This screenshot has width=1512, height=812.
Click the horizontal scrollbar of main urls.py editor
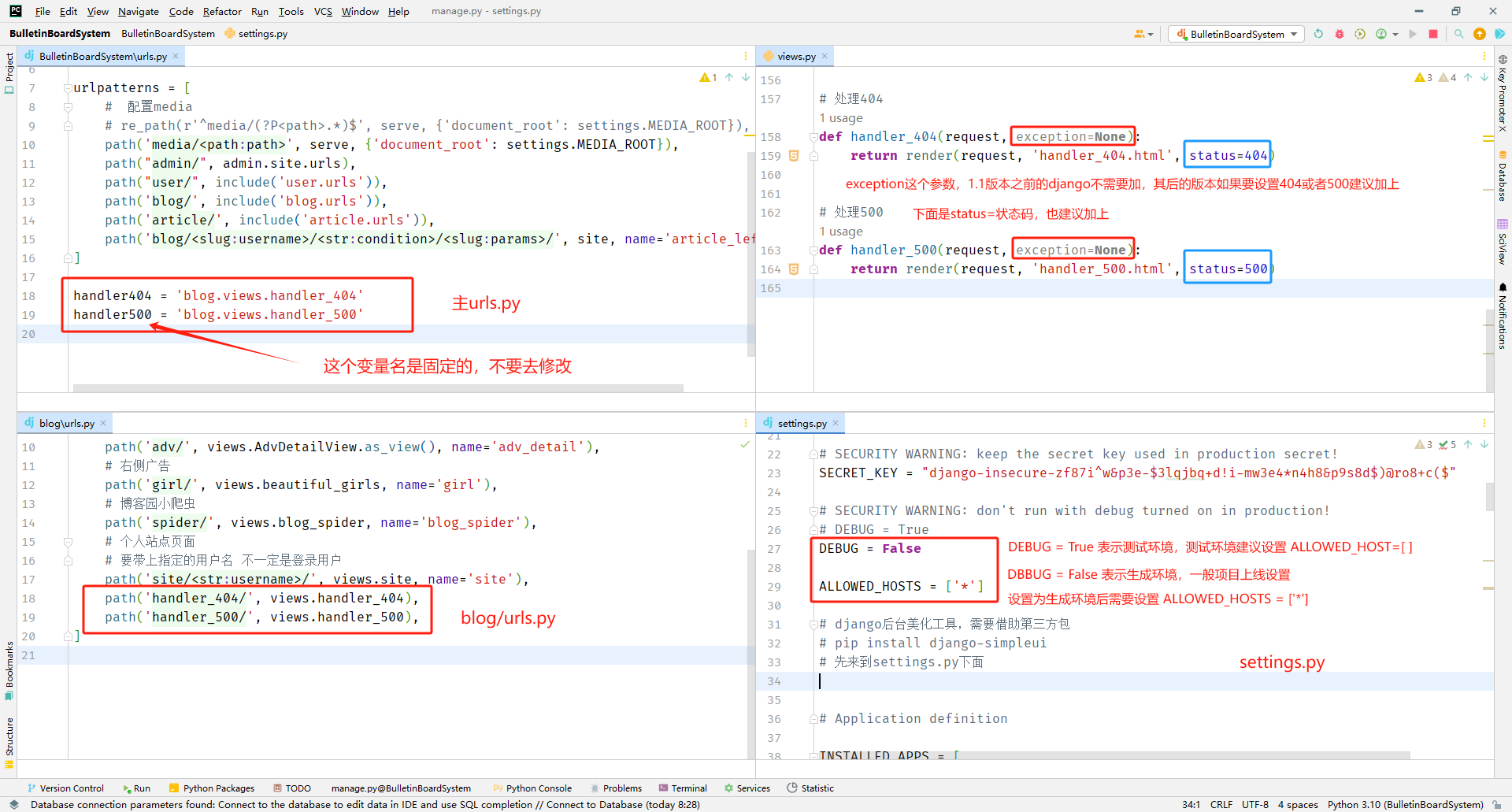pos(378,388)
